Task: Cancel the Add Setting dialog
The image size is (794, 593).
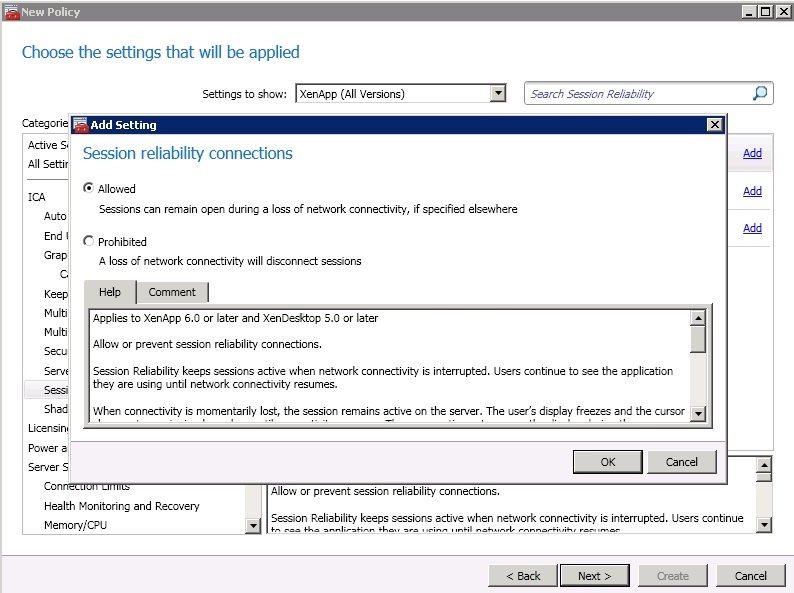Action: click(x=682, y=462)
